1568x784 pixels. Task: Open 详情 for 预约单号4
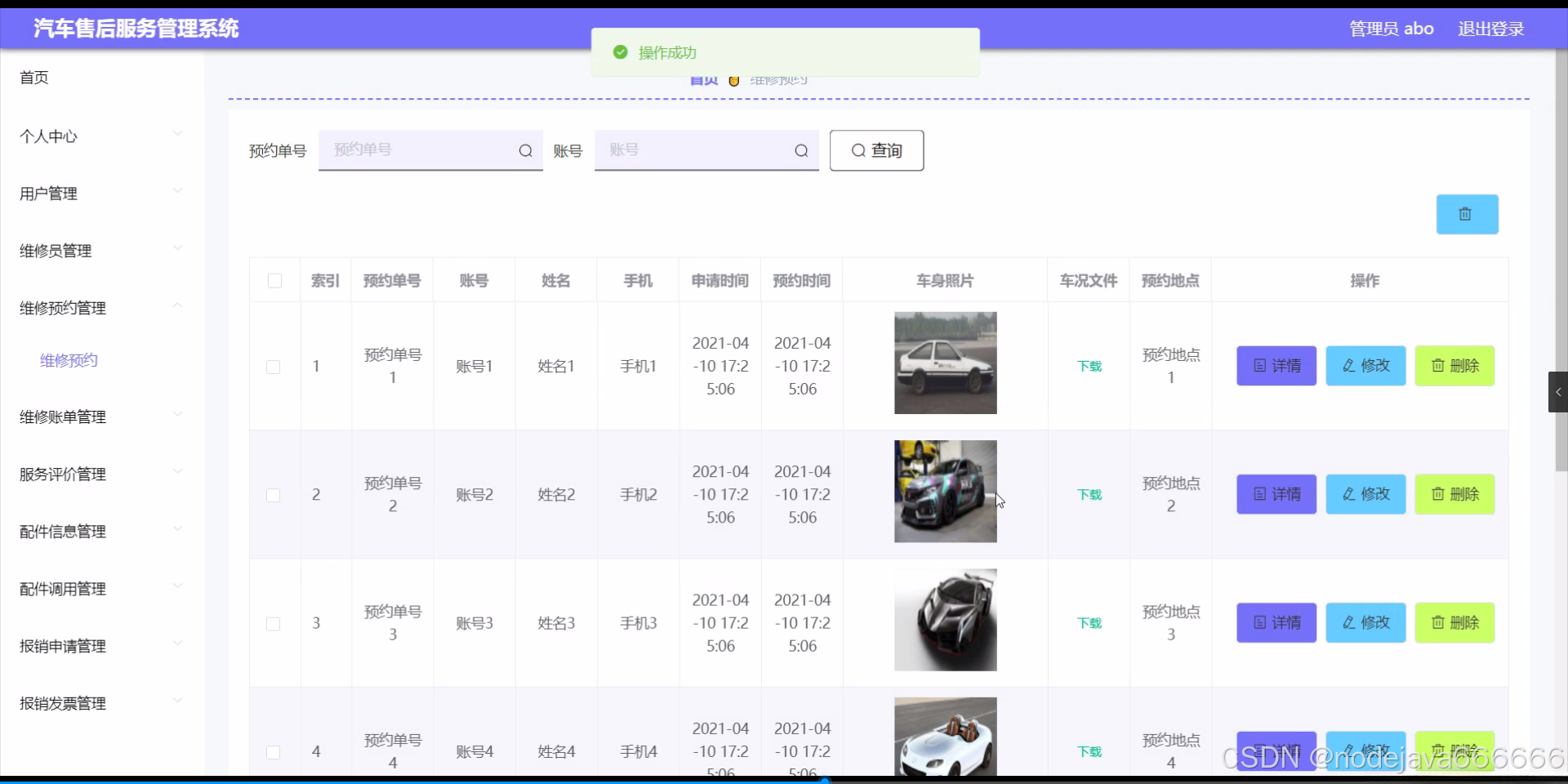[1276, 751]
